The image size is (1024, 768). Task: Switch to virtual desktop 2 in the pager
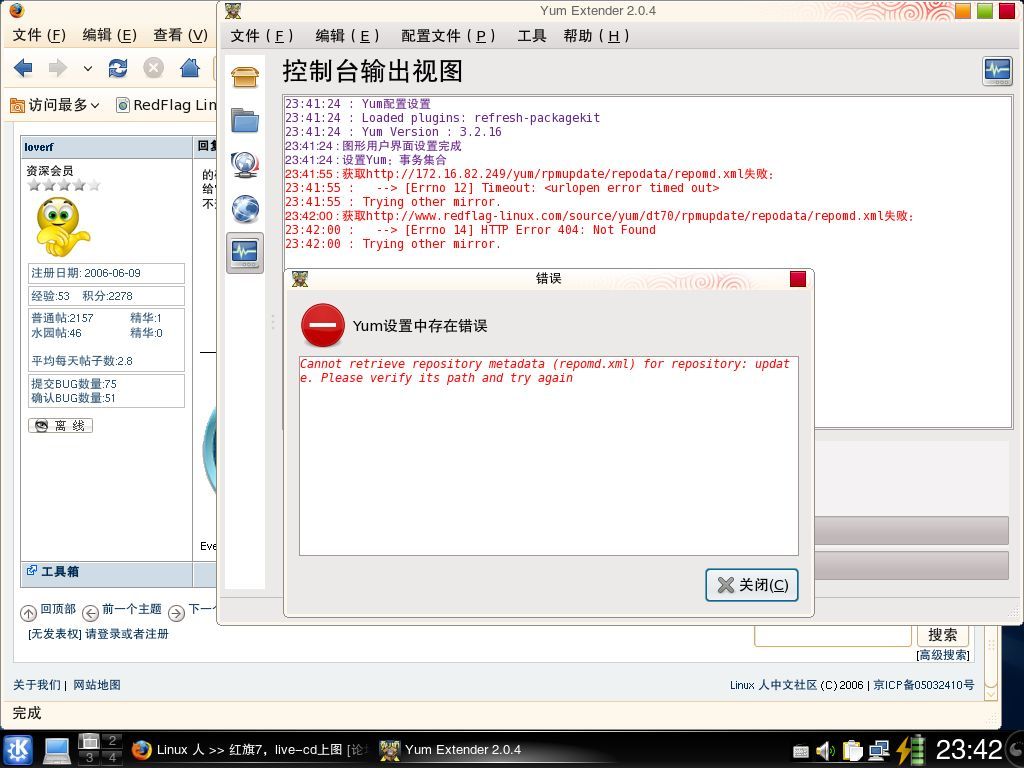click(x=112, y=741)
